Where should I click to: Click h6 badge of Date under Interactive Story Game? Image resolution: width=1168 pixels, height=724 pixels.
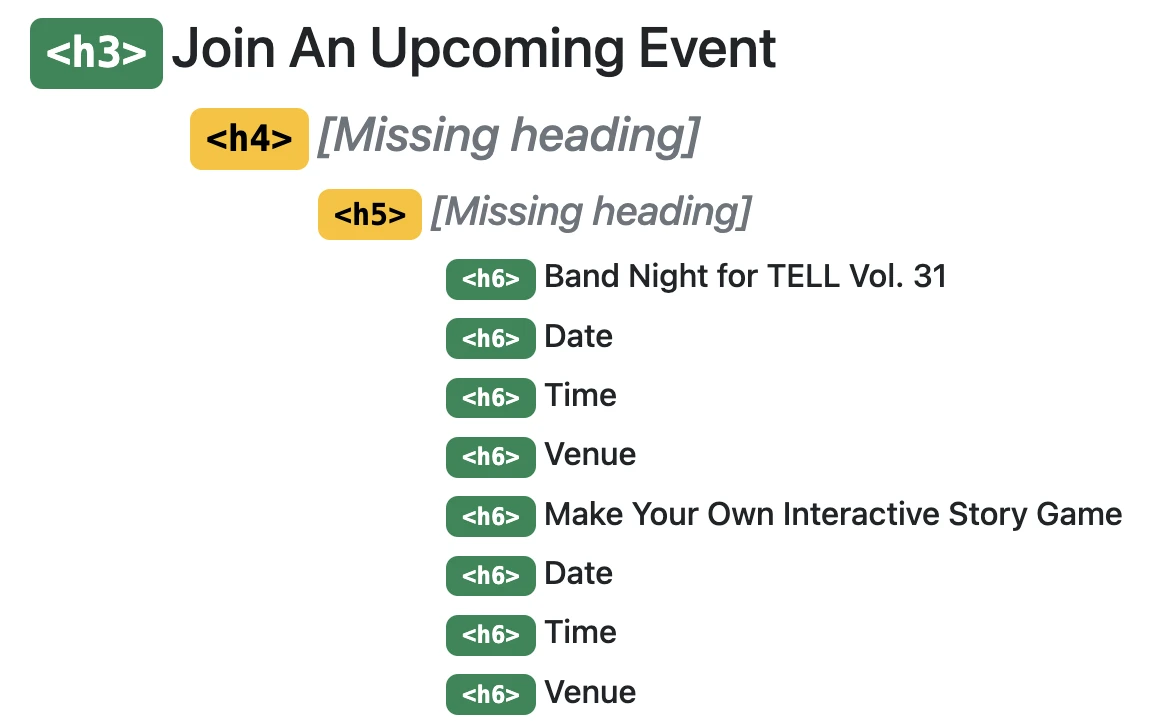pos(490,576)
